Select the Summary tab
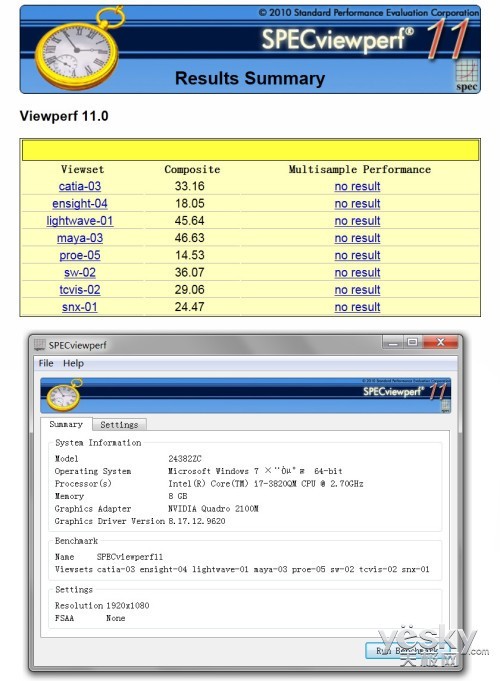 pyautogui.click(x=66, y=424)
